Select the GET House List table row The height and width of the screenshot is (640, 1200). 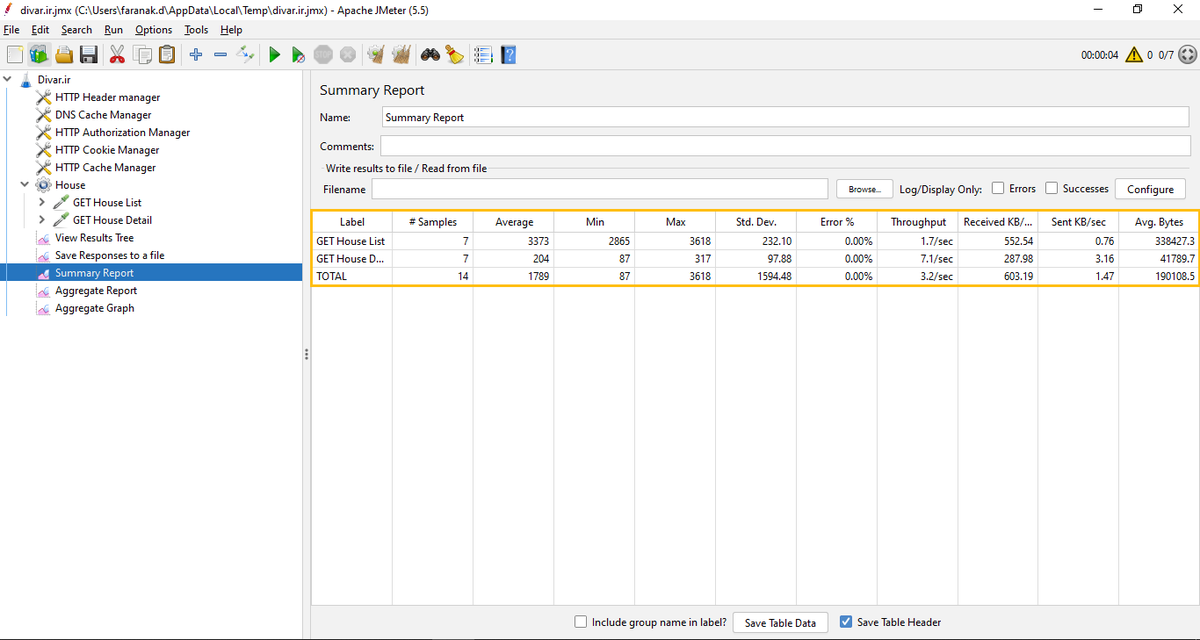pyautogui.click(x=755, y=241)
